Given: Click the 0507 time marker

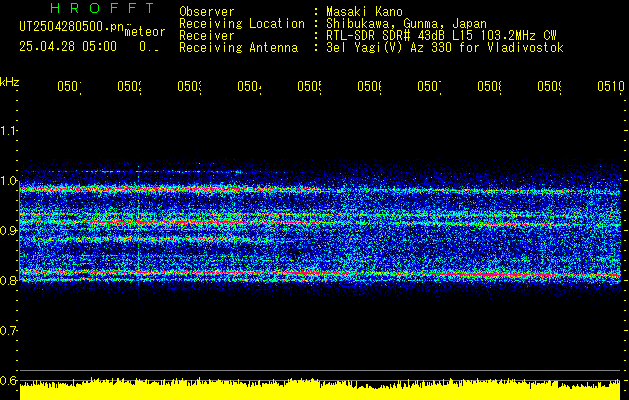Looking at the screenshot, I should (x=429, y=86).
